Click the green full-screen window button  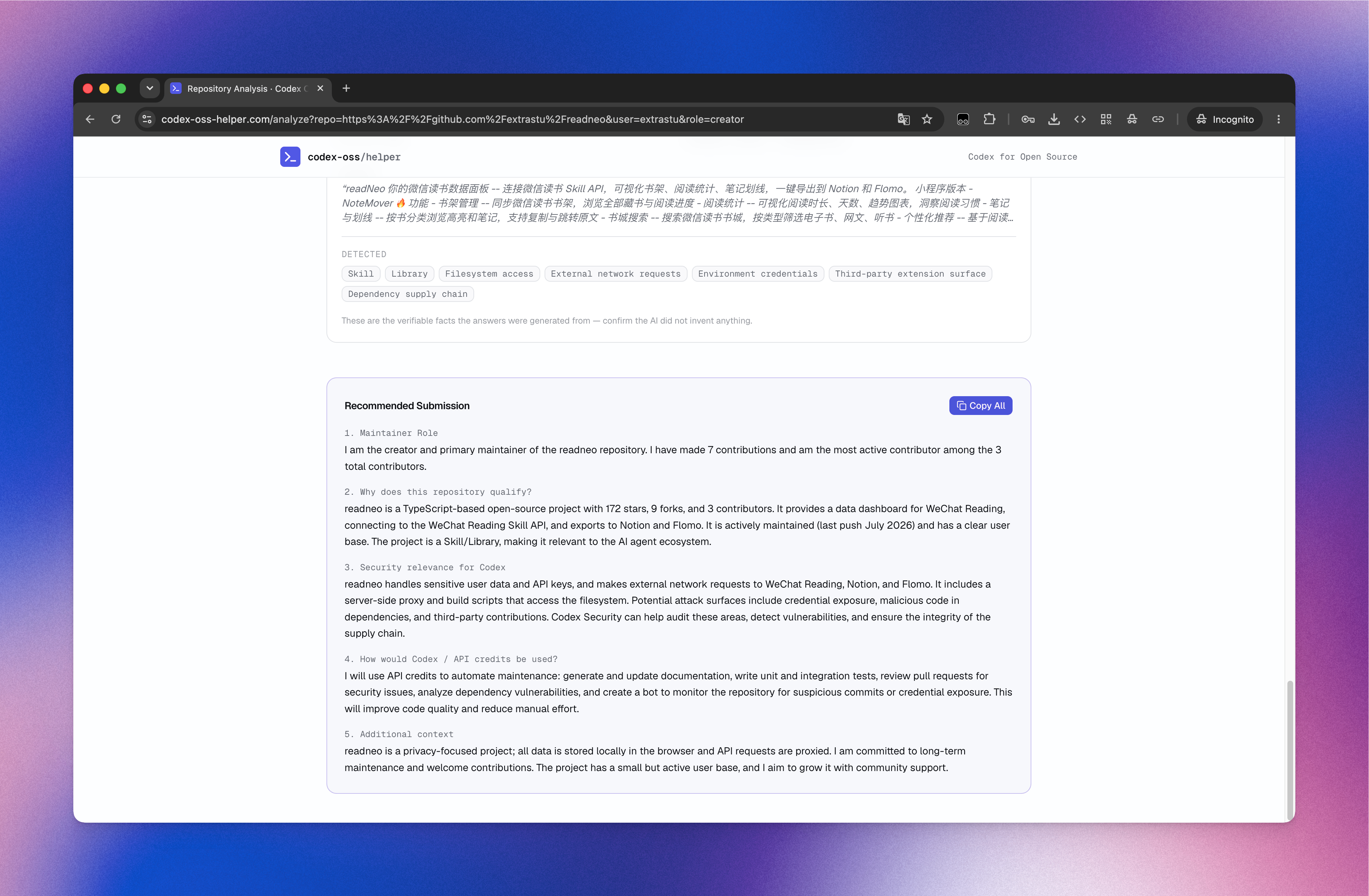[x=121, y=88]
